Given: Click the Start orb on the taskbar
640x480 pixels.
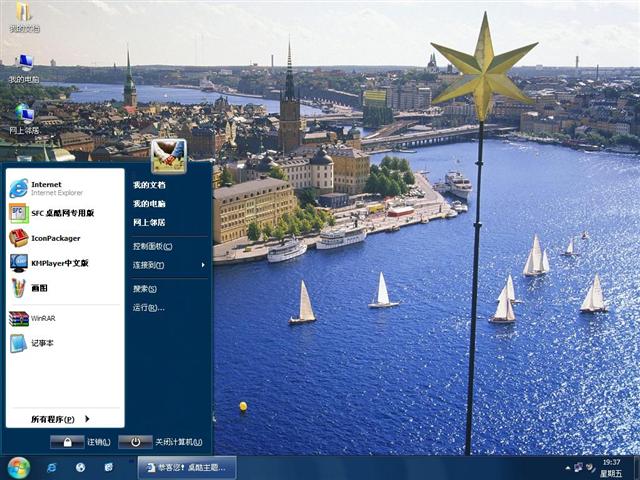Looking at the screenshot, I should [x=18, y=467].
